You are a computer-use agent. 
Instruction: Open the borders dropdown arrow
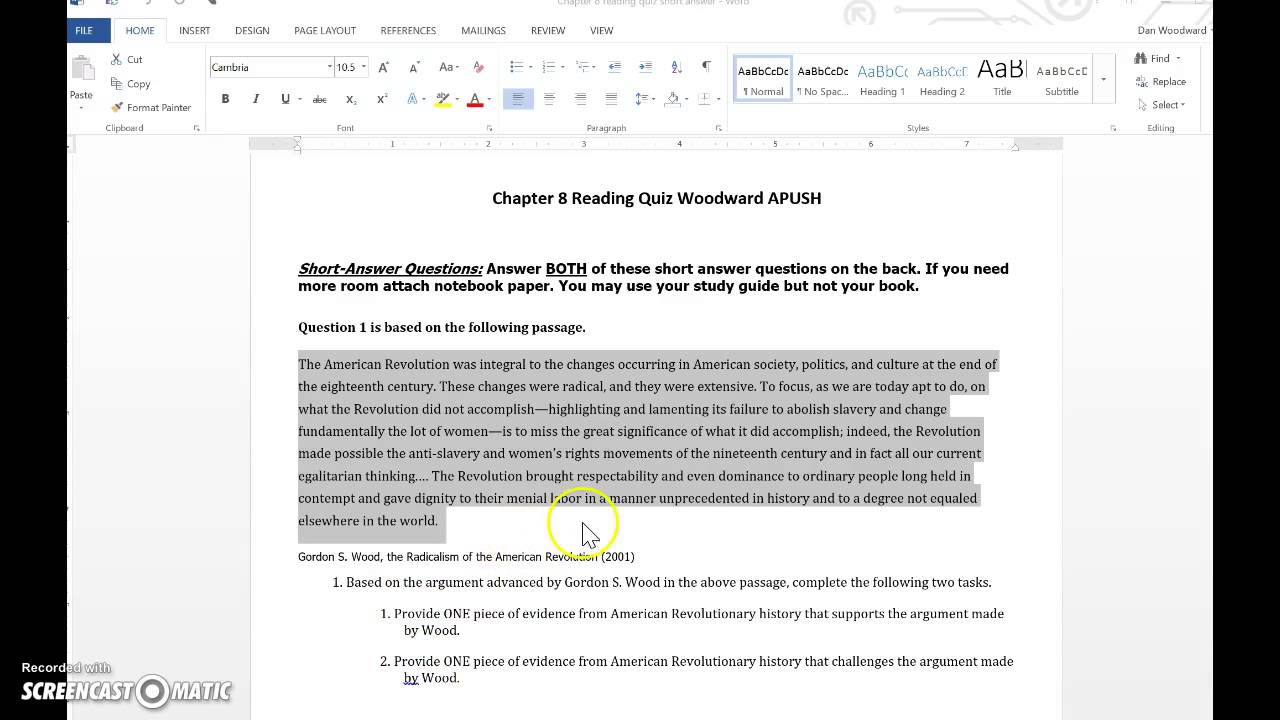pos(718,99)
